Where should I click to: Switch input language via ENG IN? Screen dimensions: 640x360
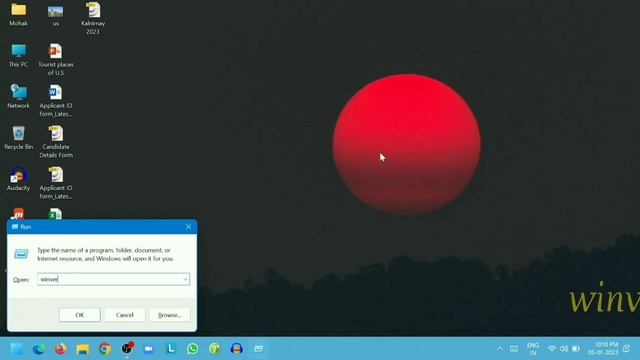pyautogui.click(x=533, y=349)
